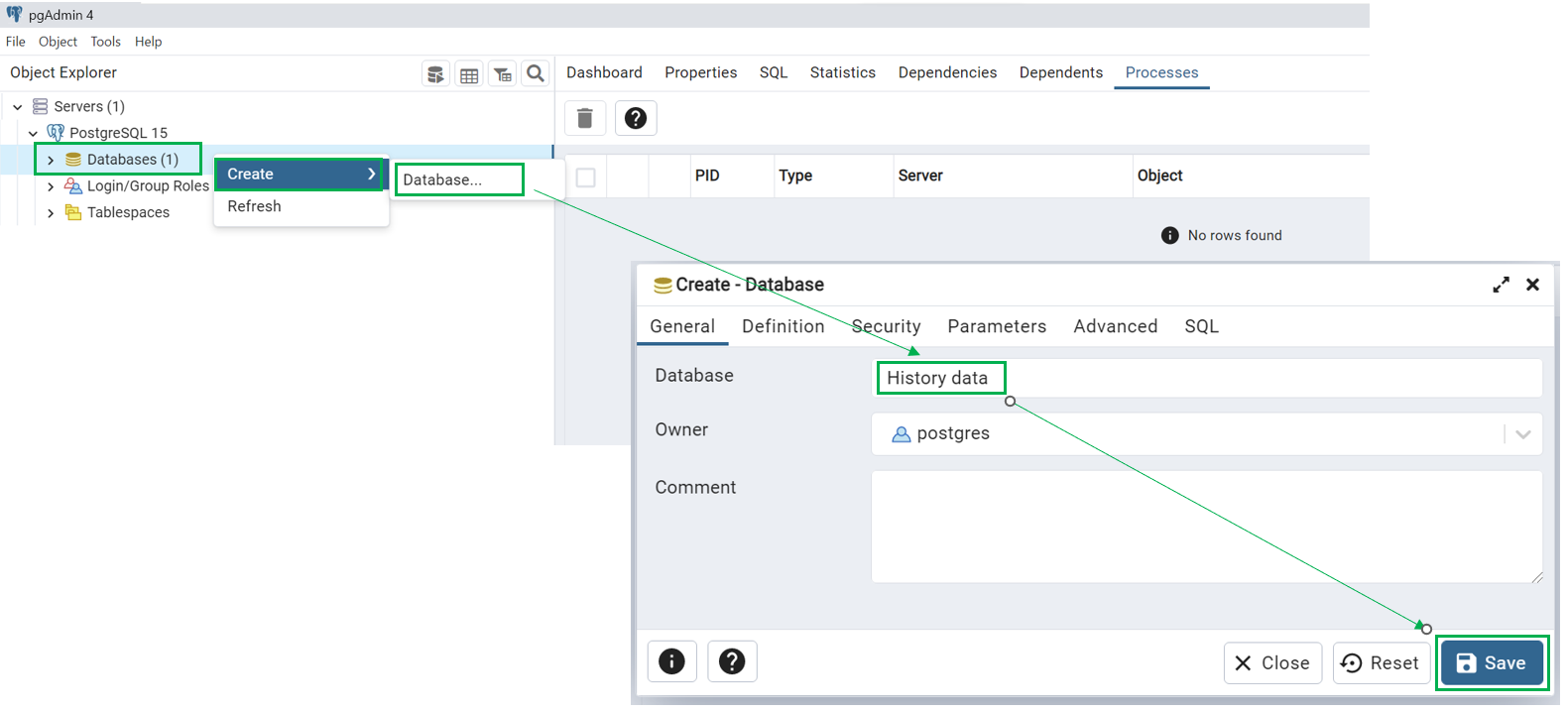Choose Database... from the submenu
The width and height of the screenshot is (1568, 713).
click(x=459, y=179)
